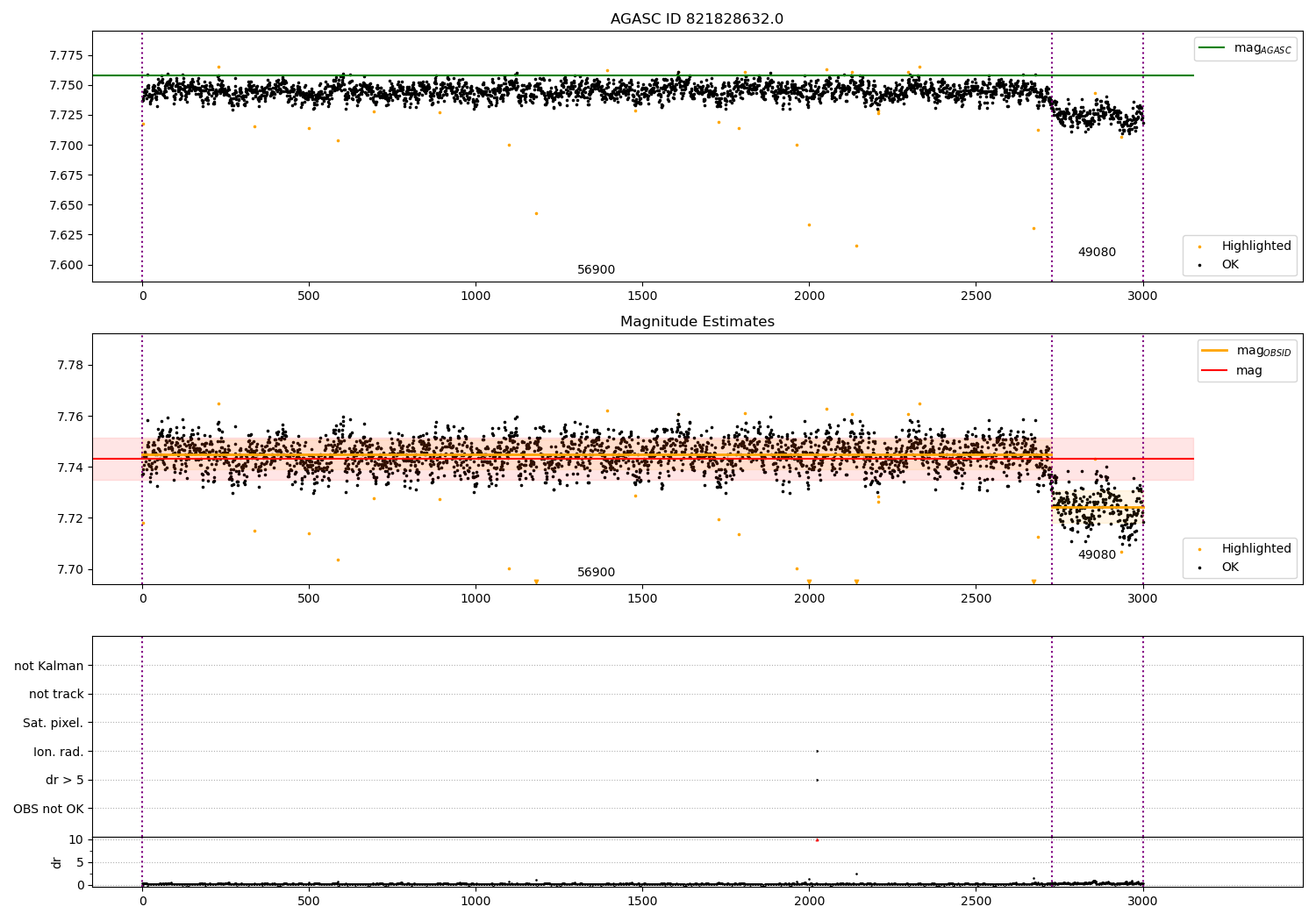Click the '49080' obsid label in the Magnitude Estimates plot
This screenshot has height=921, width=1316.
(1097, 555)
